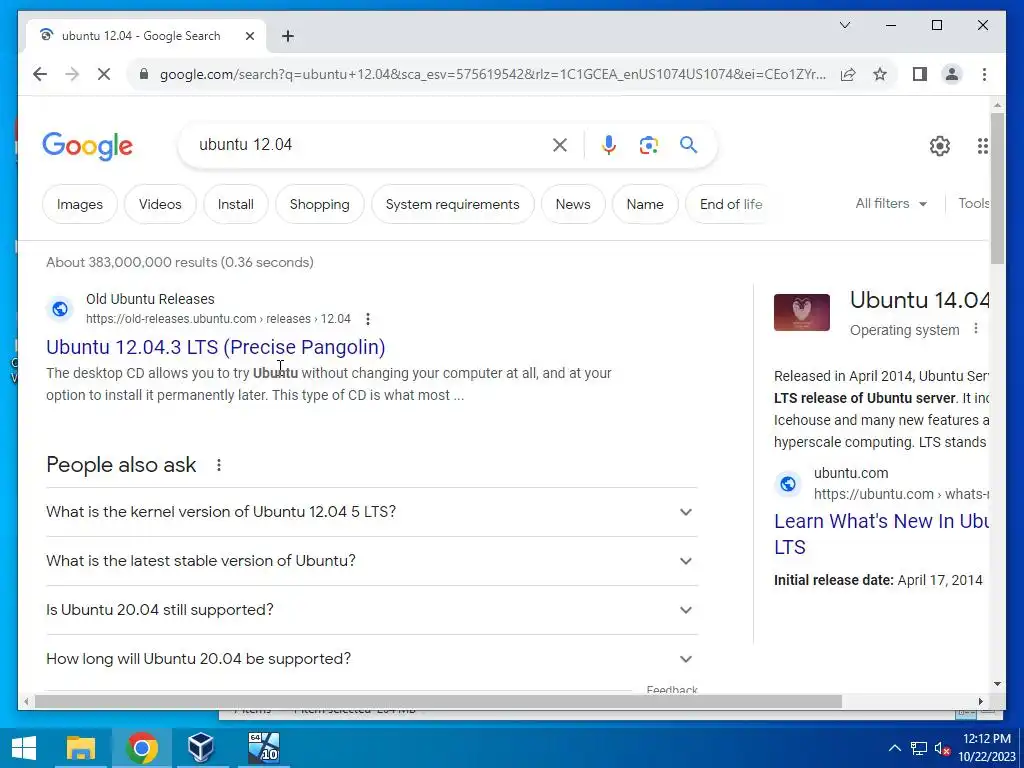Image resolution: width=1024 pixels, height=768 pixels.
Task: Click the Feedback link under questions
Action: tap(672, 689)
